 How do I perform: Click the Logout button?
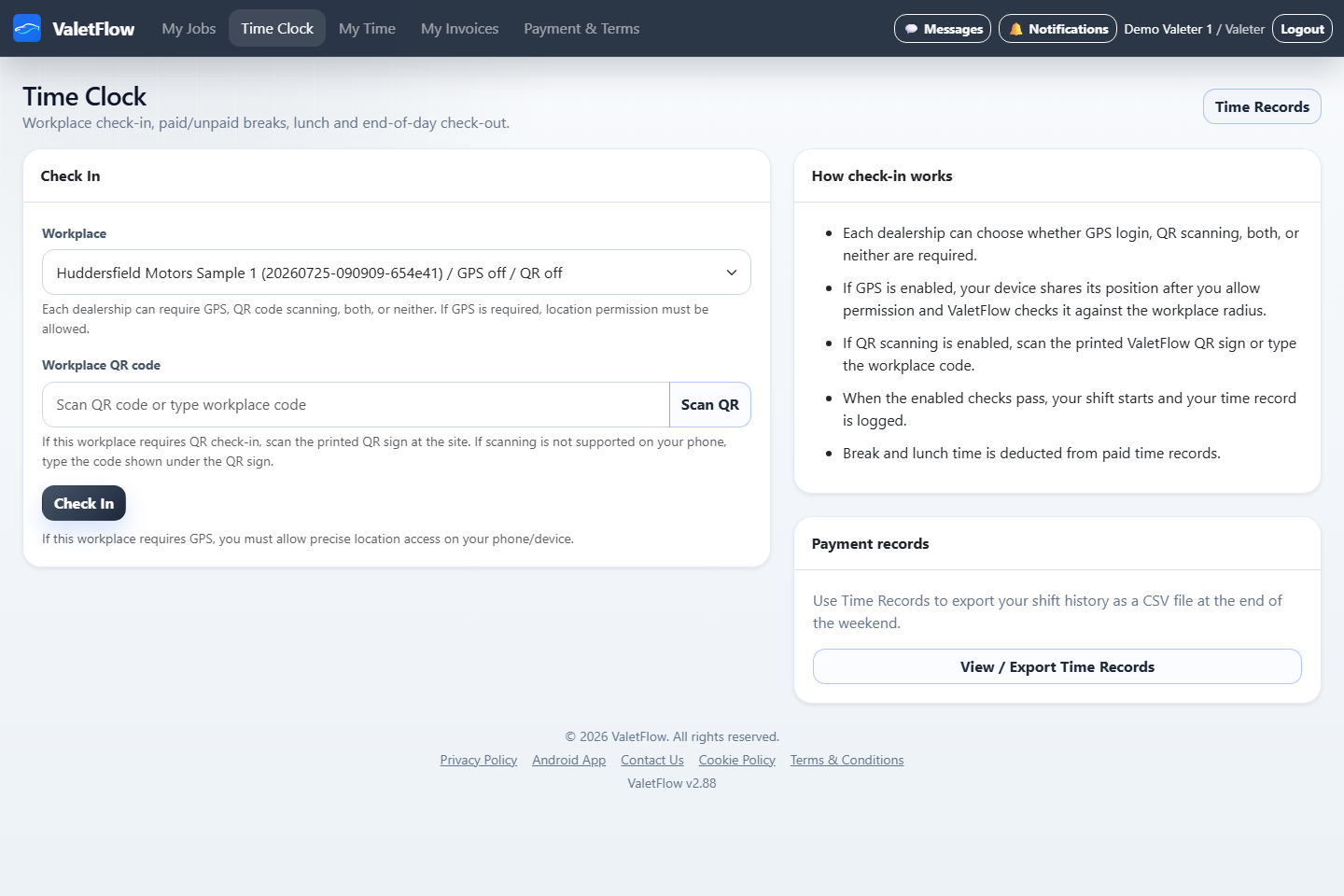[1302, 29]
